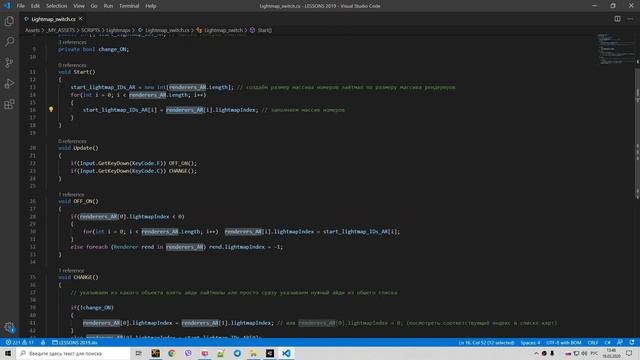Screen dimensions: 640x360
Task: Open the Windows Action Center icon
Action: [x=629, y=353]
